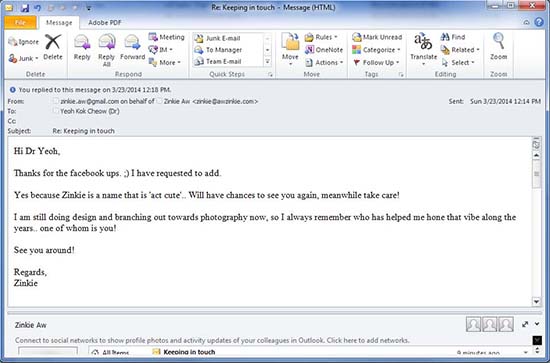
Task: Expand the Quick Steps gallery arrow
Action: (267, 62)
